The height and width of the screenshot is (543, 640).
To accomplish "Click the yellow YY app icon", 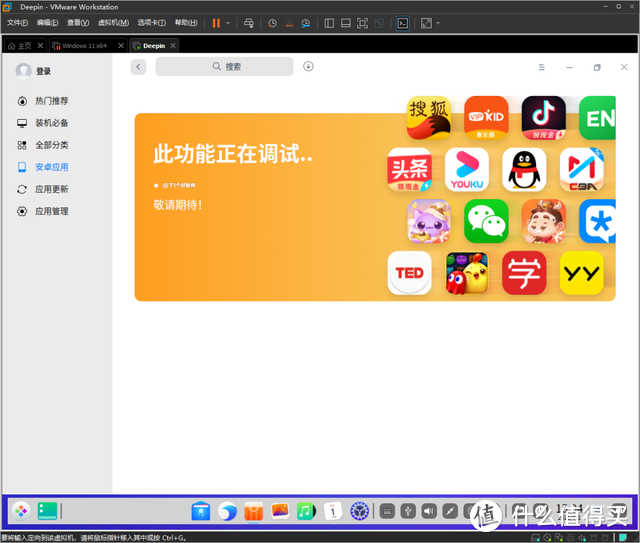I will (x=582, y=273).
